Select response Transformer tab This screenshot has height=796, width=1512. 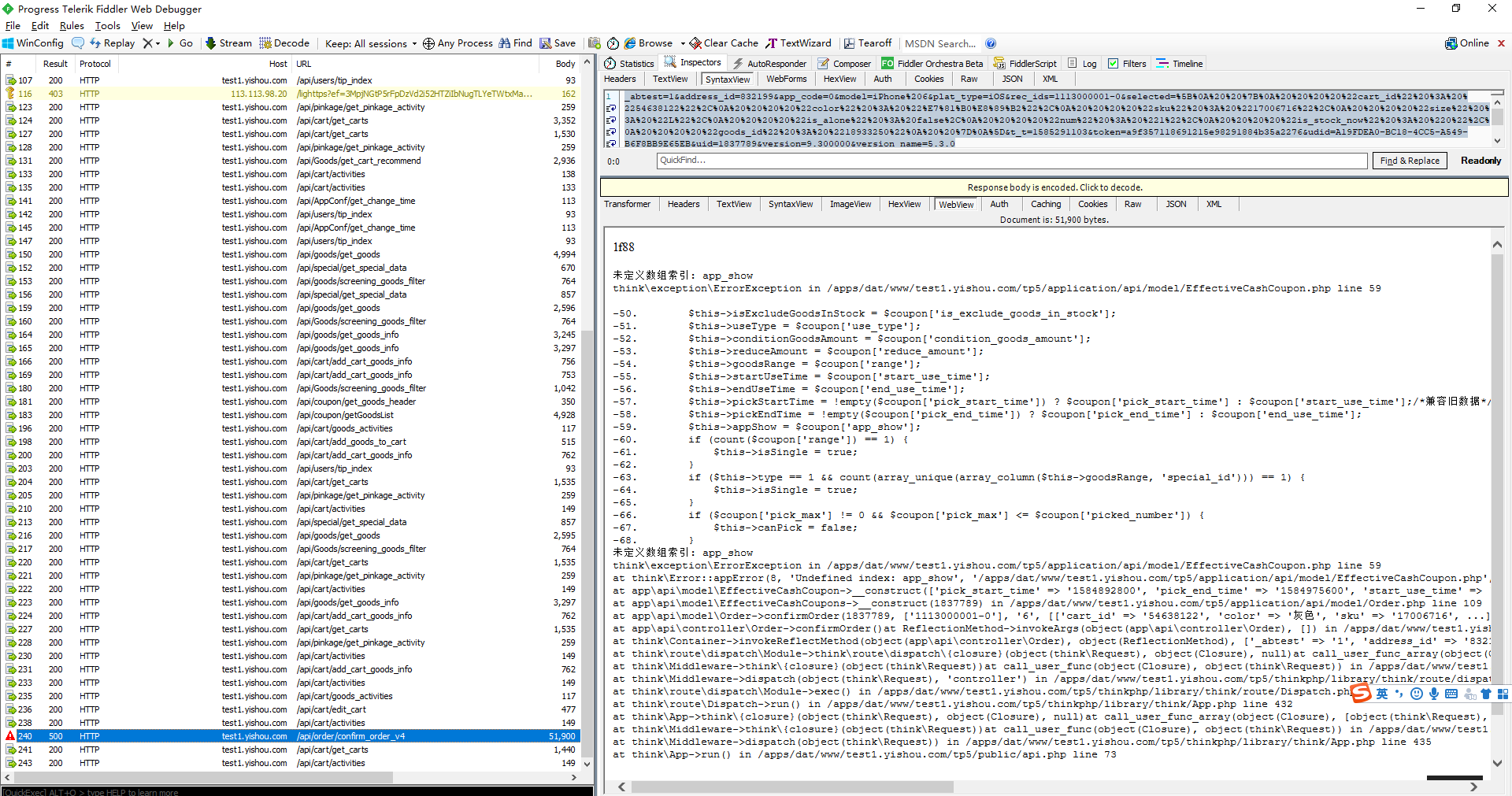pyautogui.click(x=628, y=204)
